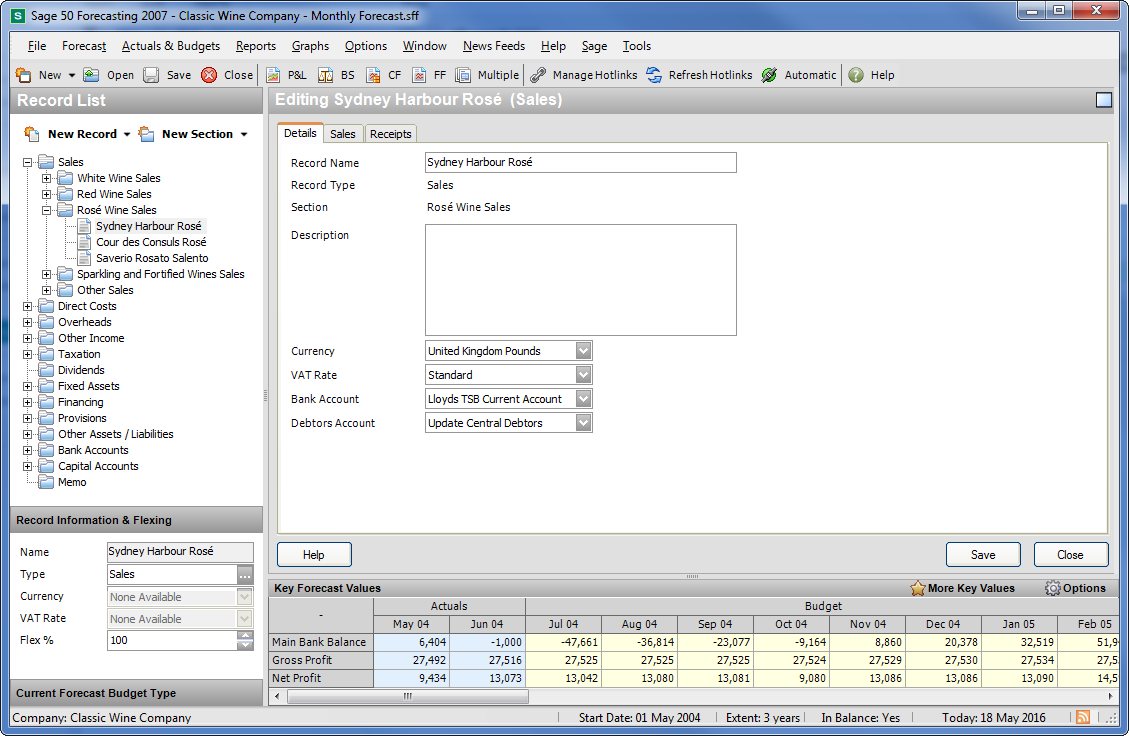Click the Save disk toolbar icon
Screen dimensions: 1129x736
pos(150,75)
